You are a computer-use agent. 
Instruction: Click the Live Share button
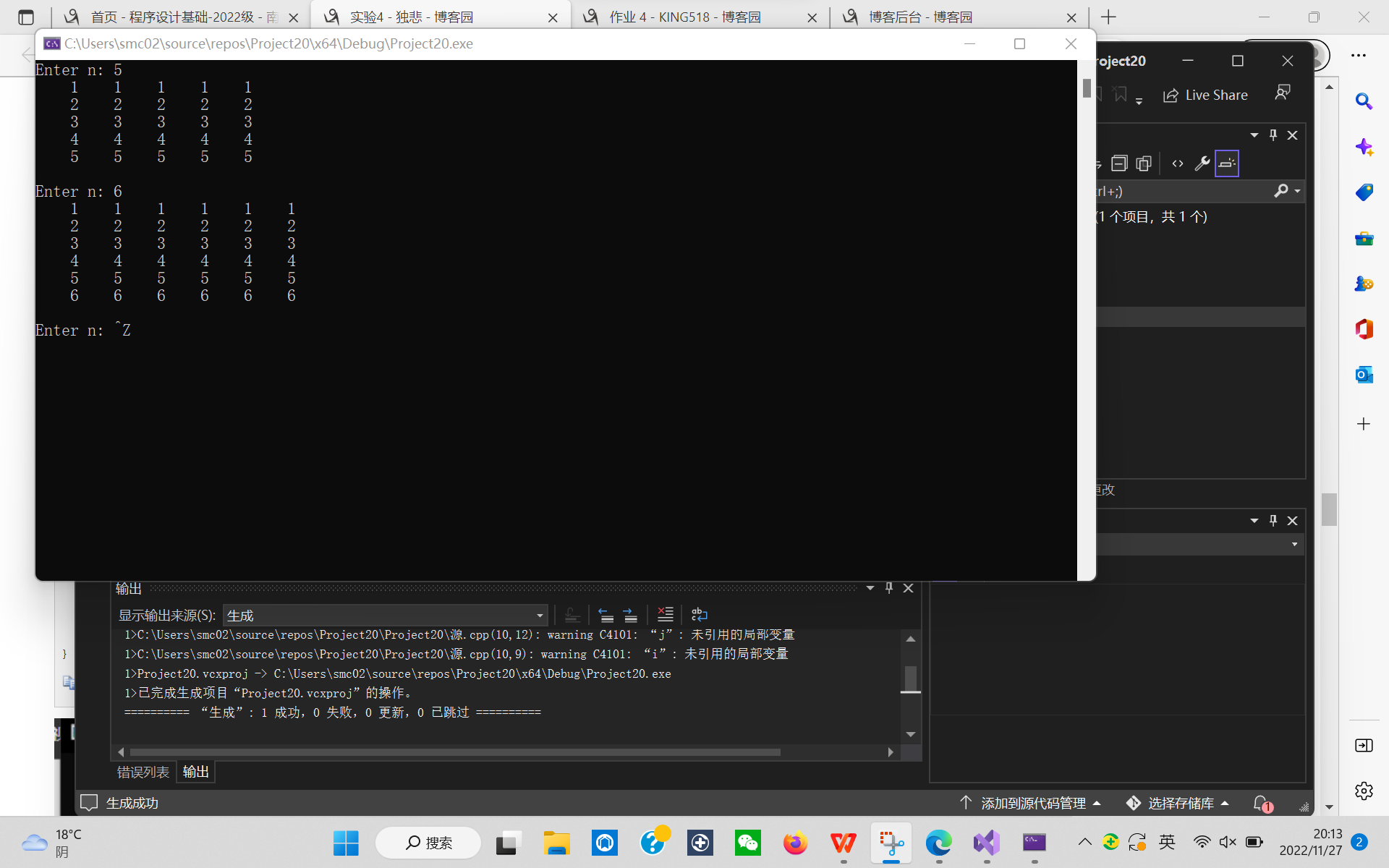tap(1205, 95)
